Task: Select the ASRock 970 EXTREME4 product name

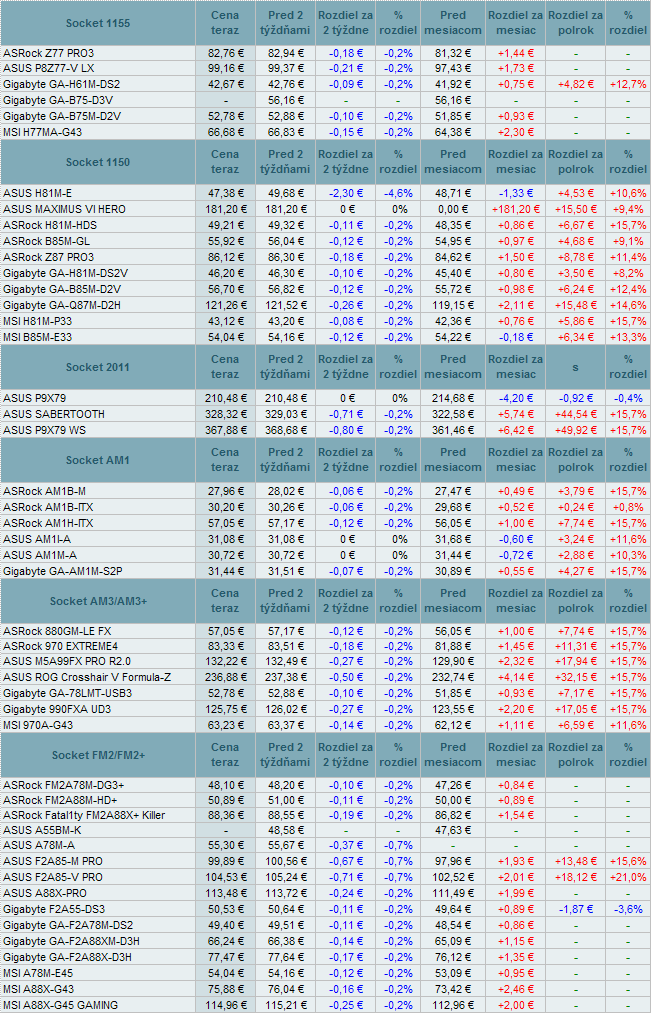Action: (61, 646)
